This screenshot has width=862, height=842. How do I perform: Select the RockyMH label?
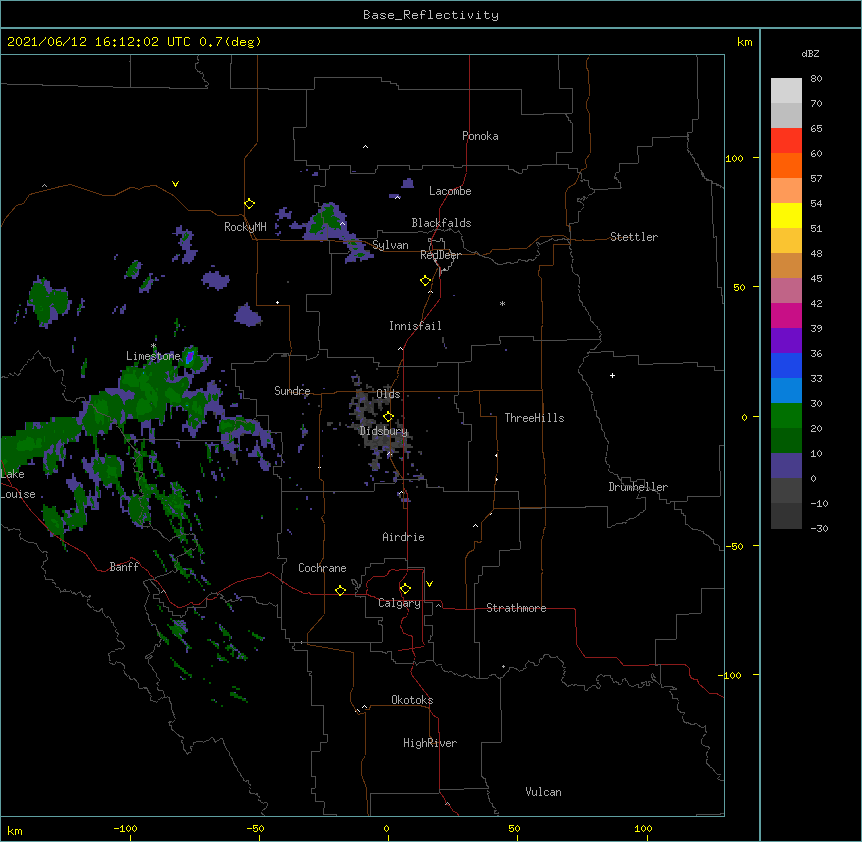pyautogui.click(x=245, y=227)
